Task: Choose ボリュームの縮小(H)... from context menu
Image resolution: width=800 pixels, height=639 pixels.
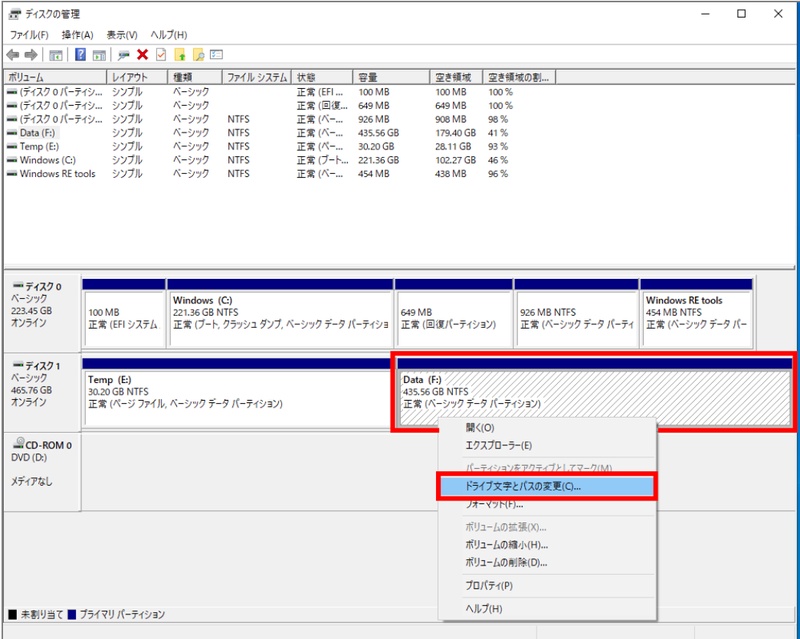Action: click(x=506, y=544)
